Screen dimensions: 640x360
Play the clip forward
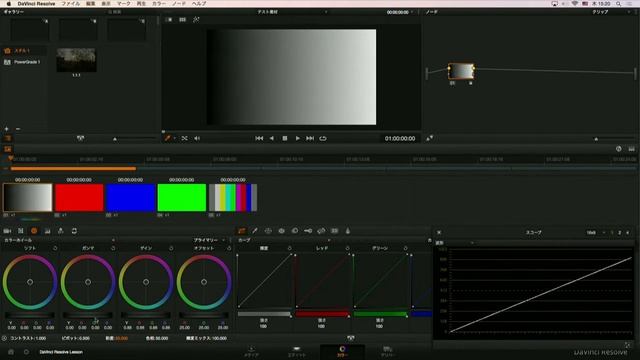click(298, 138)
